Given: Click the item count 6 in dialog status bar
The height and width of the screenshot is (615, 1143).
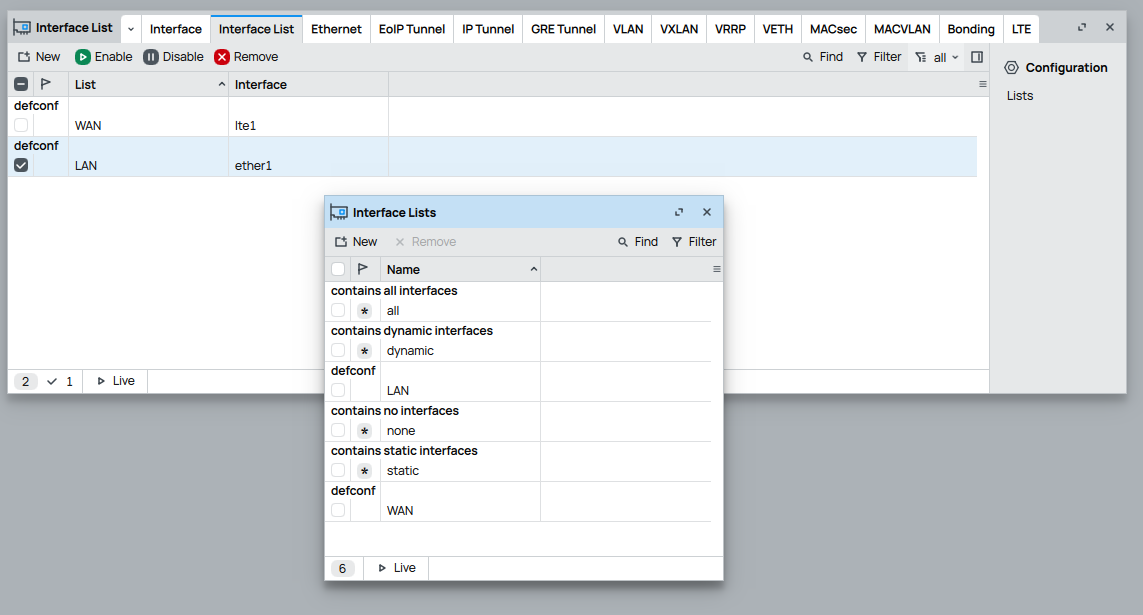Looking at the screenshot, I should [343, 568].
